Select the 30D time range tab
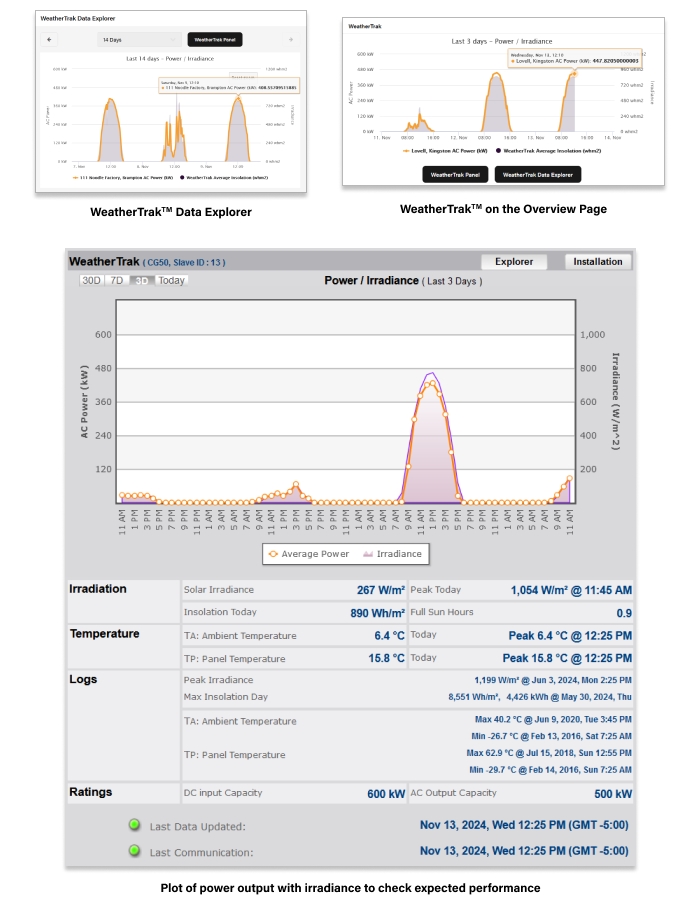The height and width of the screenshot is (907, 700). (91, 280)
